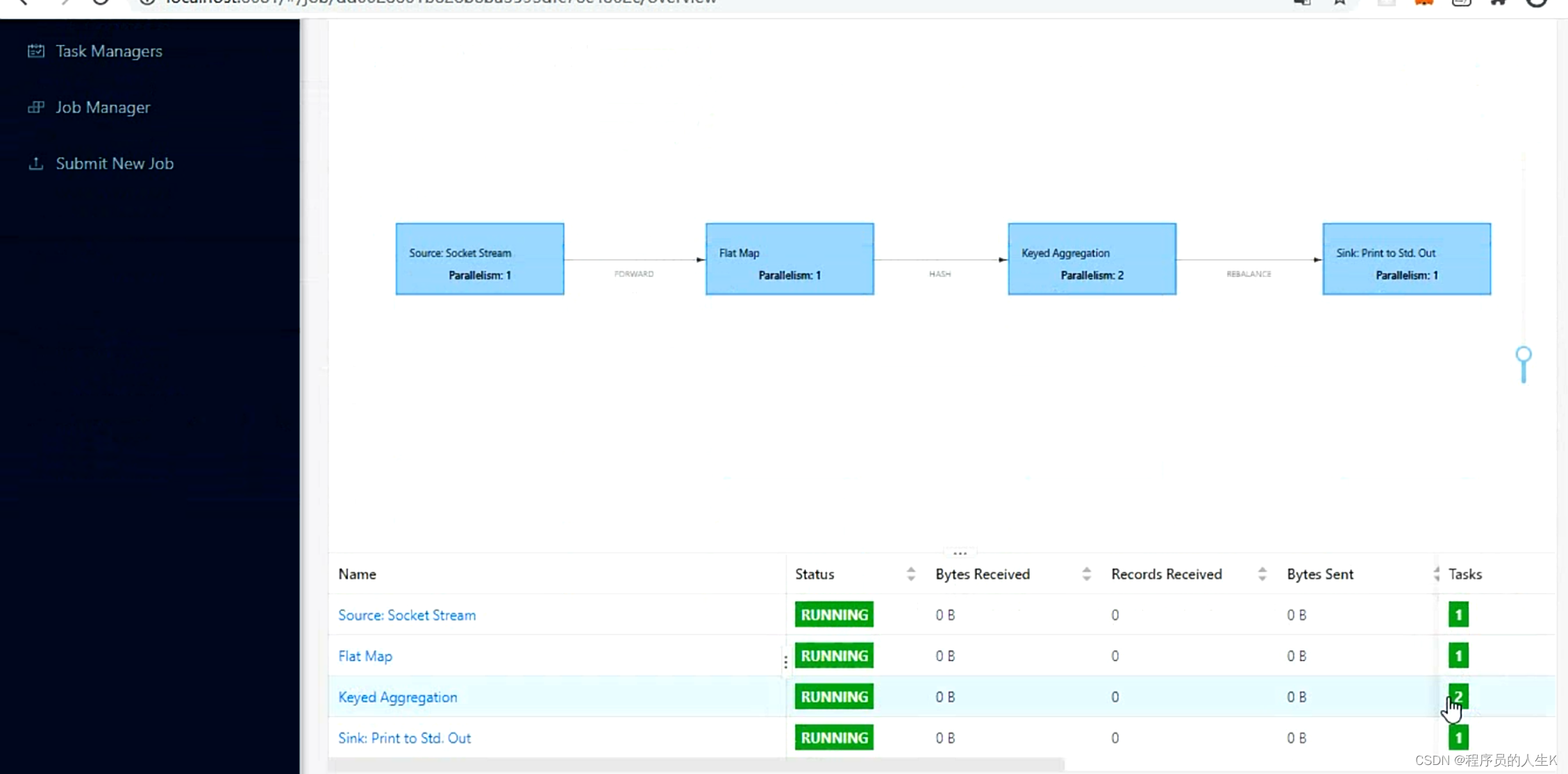Click the green tasks badge for Sink: Print to Std. Out
Viewport: 1568px width, 774px height.
coord(1458,737)
